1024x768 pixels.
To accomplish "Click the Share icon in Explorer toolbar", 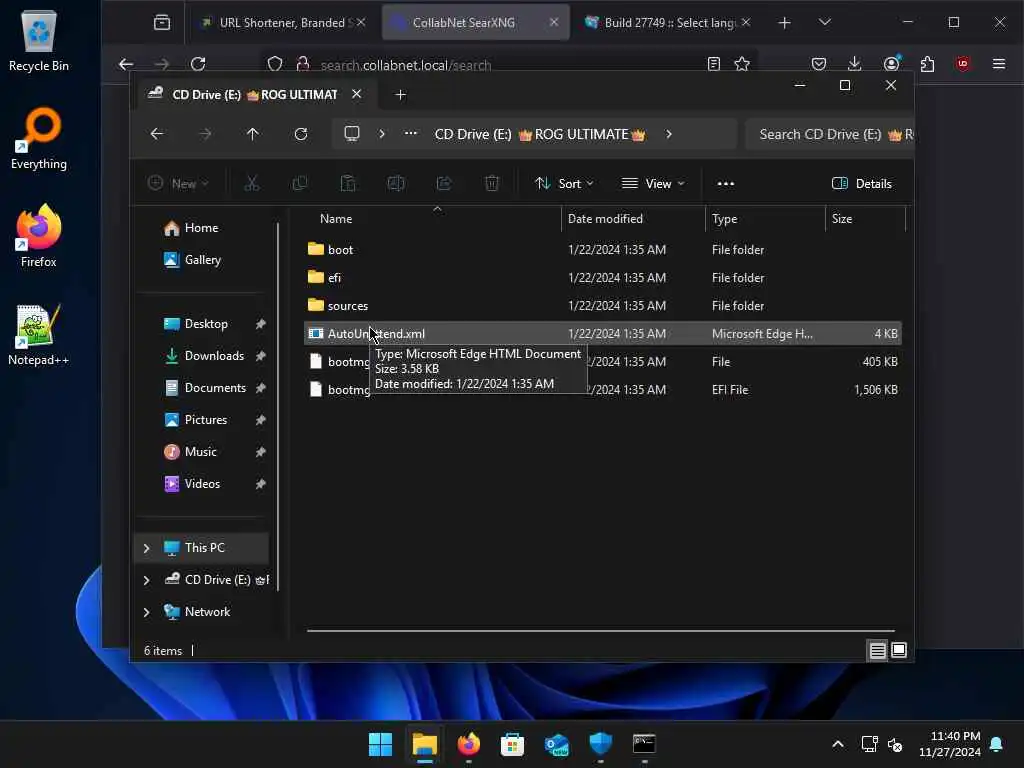I will pos(444,184).
